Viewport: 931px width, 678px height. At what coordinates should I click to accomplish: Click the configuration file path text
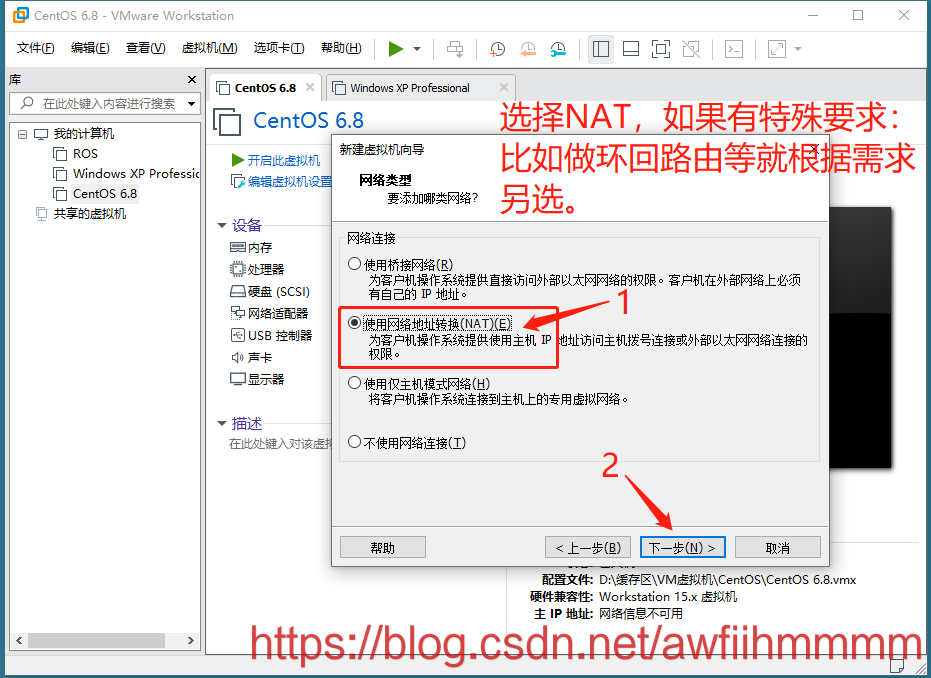(x=727, y=579)
